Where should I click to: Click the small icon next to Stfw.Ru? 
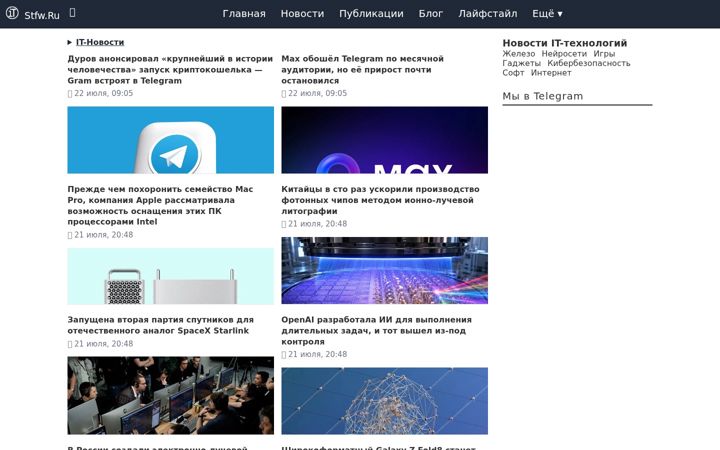72,12
